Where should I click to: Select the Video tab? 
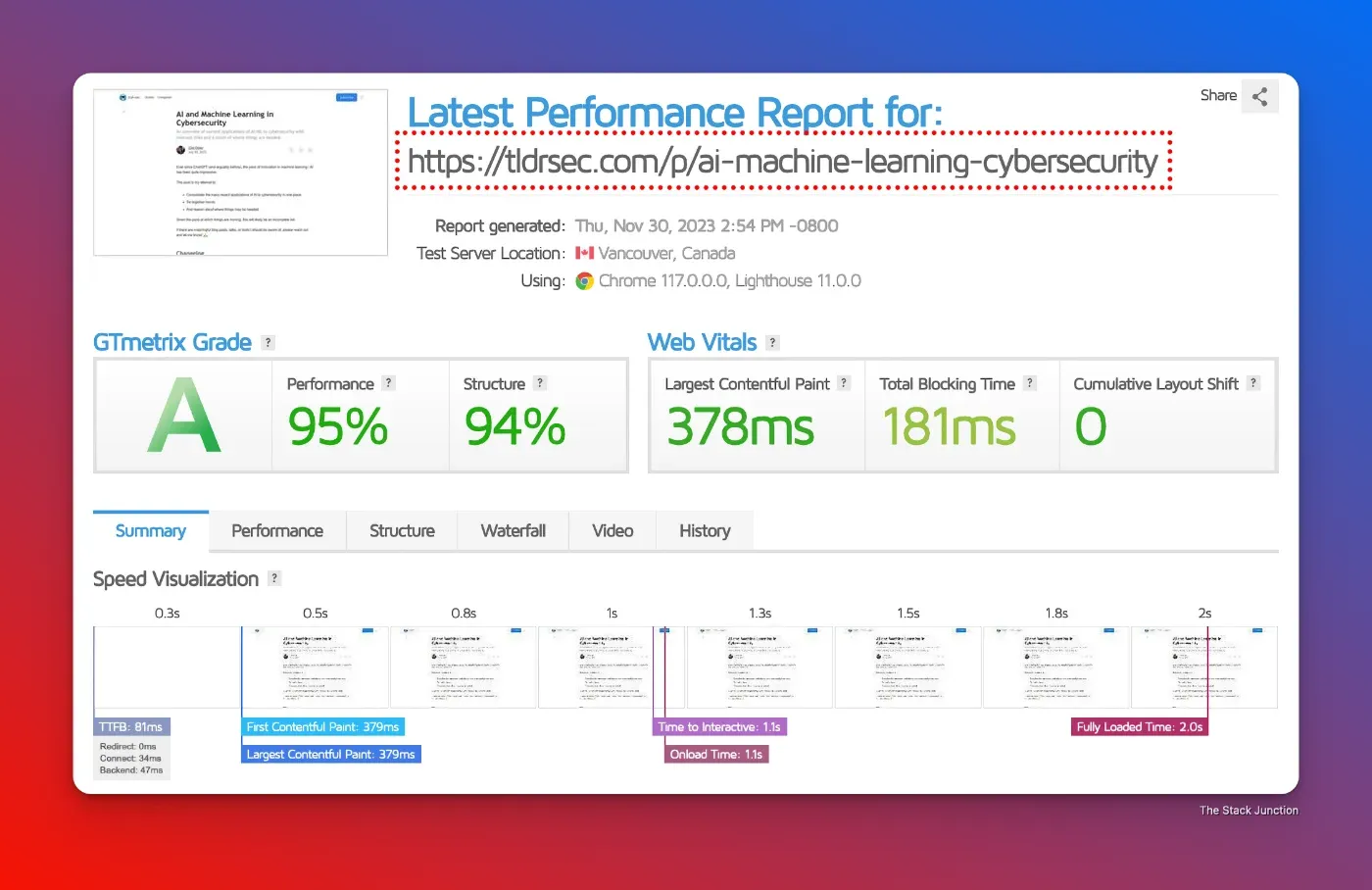click(x=612, y=530)
